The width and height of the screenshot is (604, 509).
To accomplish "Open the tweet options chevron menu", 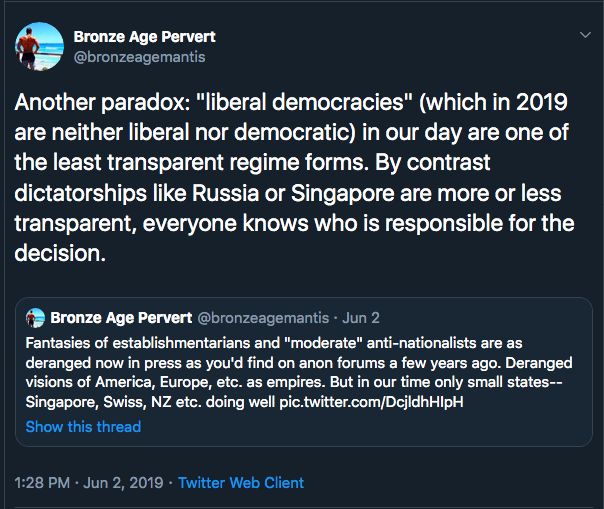I will (585, 36).
